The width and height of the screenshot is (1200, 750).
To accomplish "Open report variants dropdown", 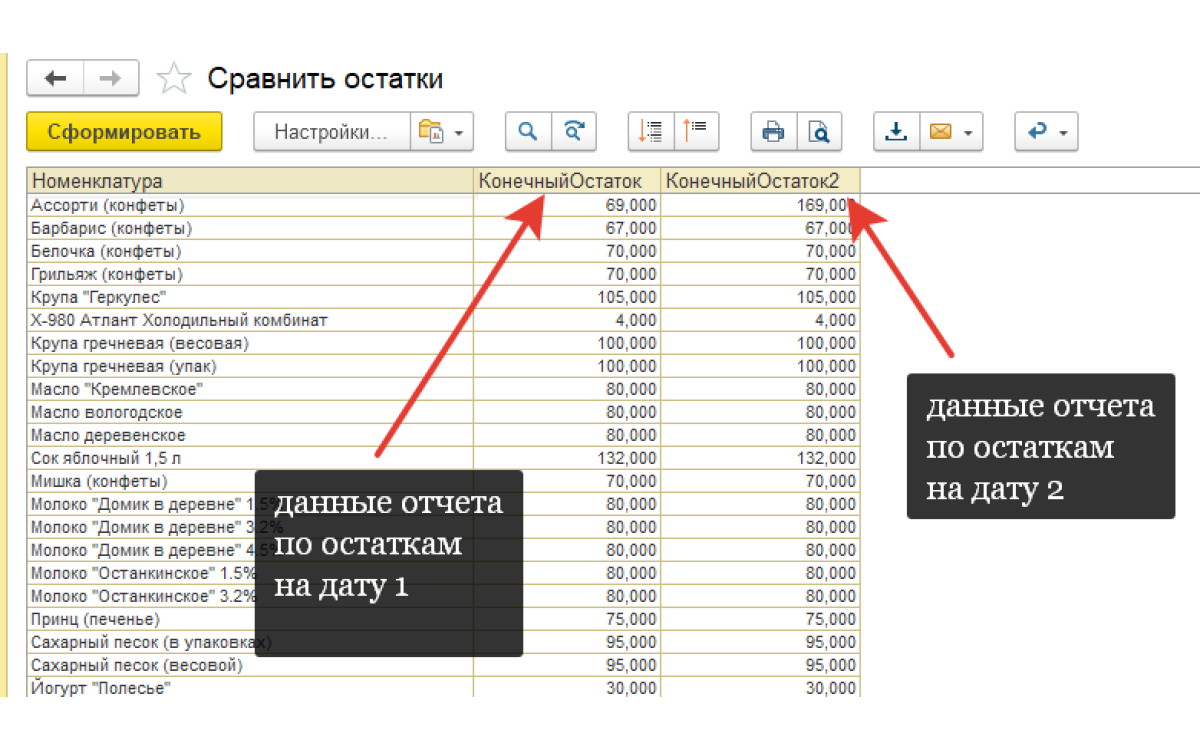I will 442,132.
